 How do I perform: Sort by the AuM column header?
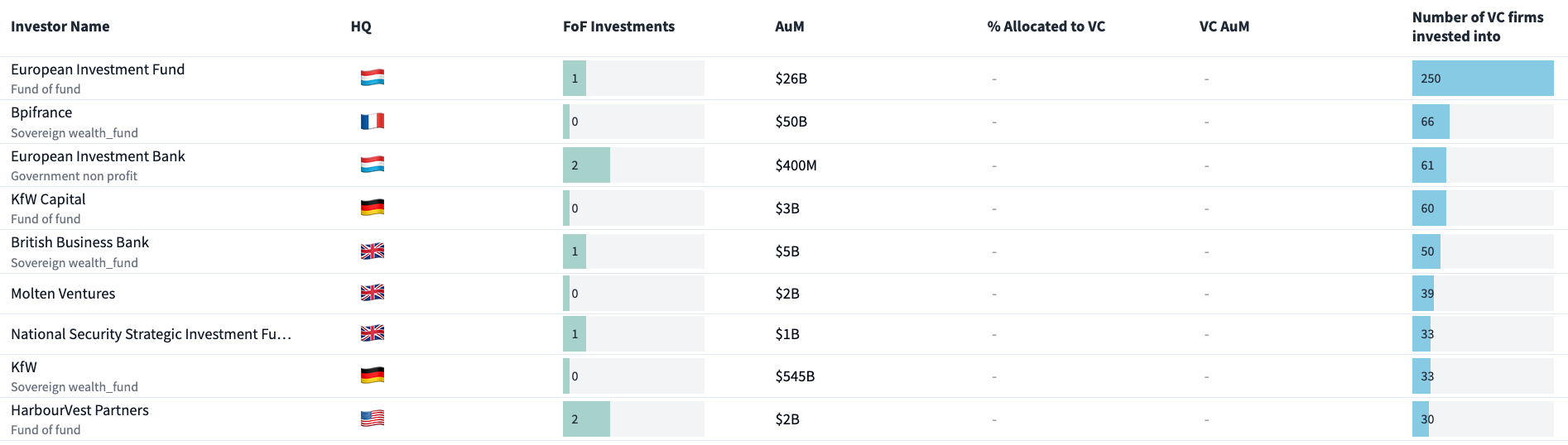(x=790, y=26)
